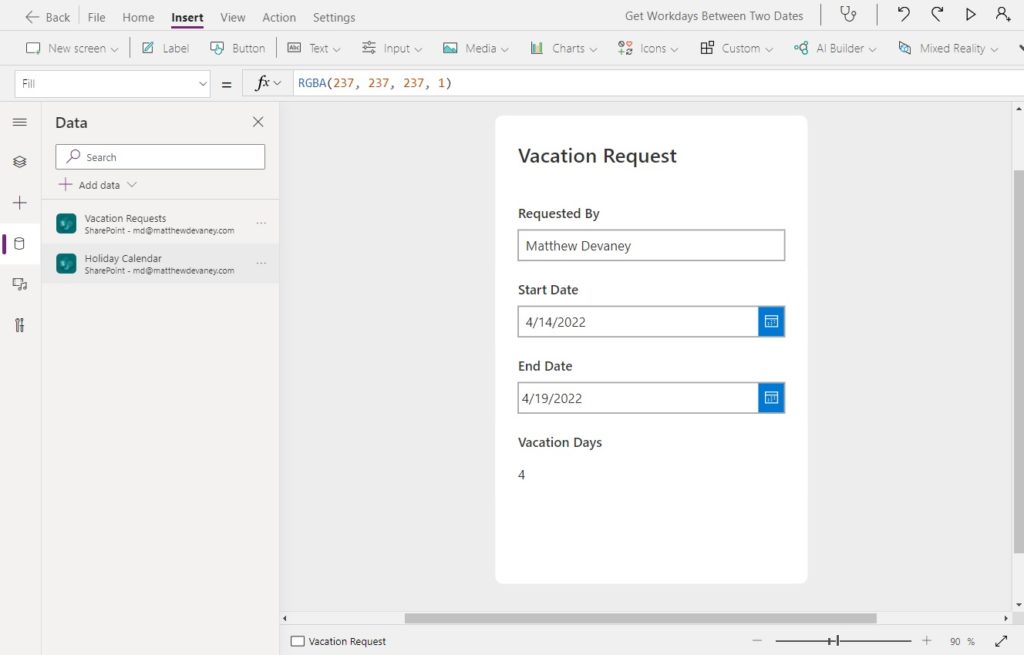Expand the Charts dropdown
1024x655 pixels.
pyautogui.click(x=564, y=48)
